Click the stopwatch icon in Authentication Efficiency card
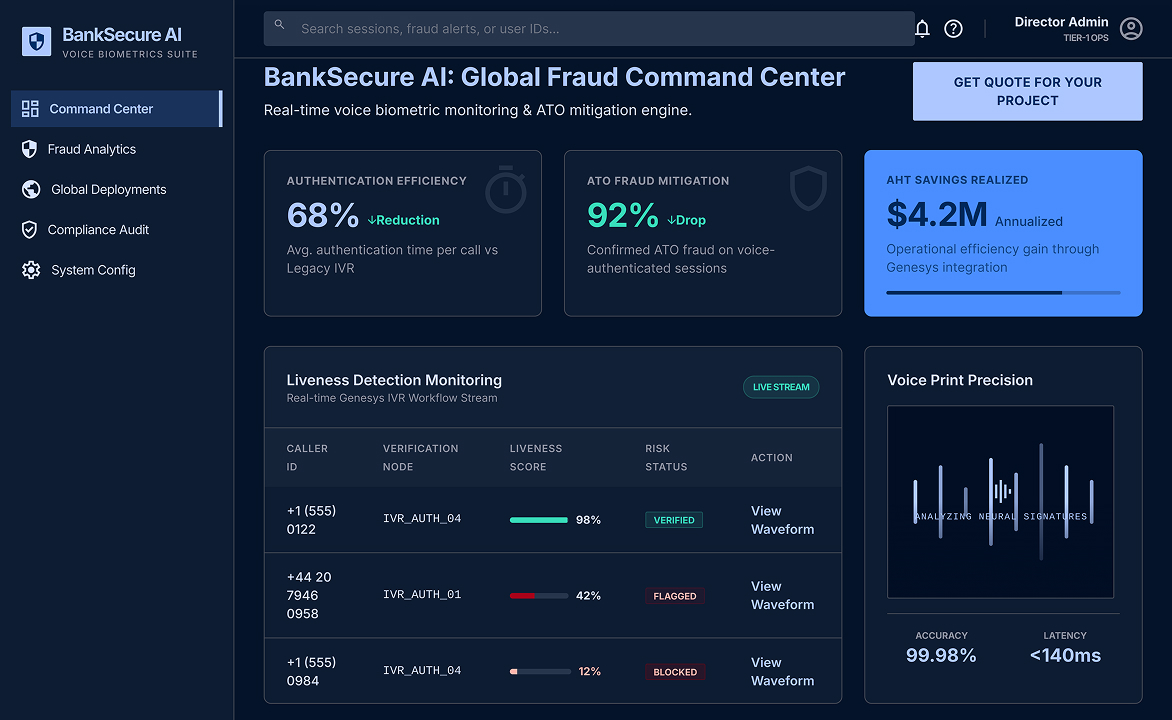The image size is (1172, 720). 506,189
